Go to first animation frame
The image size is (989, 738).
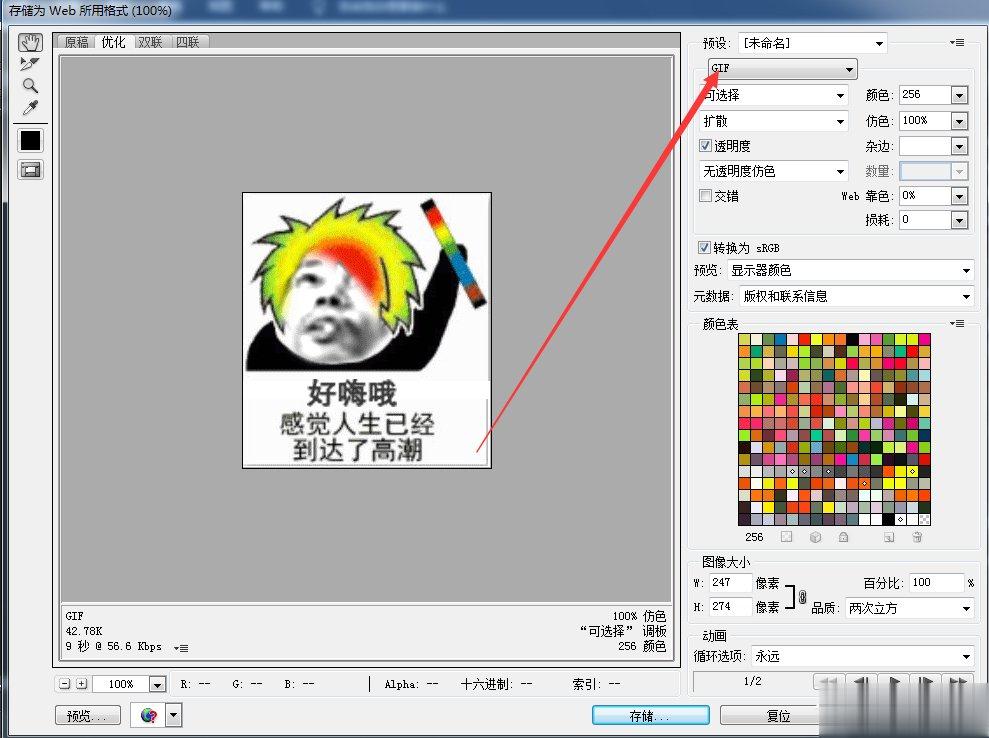click(x=829, y=682)
